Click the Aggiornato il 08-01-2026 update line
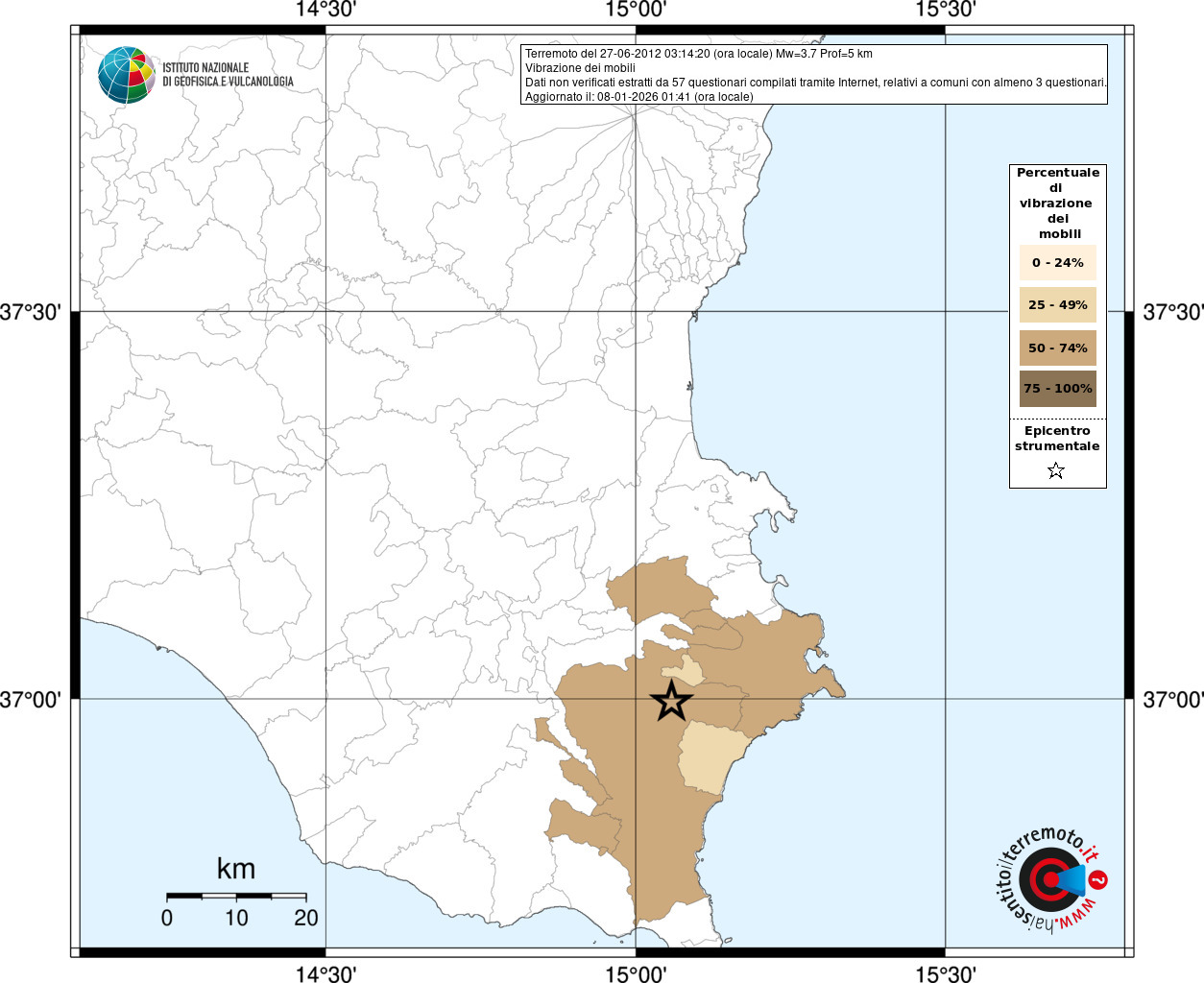1204x983 pixels. [638, 97]
